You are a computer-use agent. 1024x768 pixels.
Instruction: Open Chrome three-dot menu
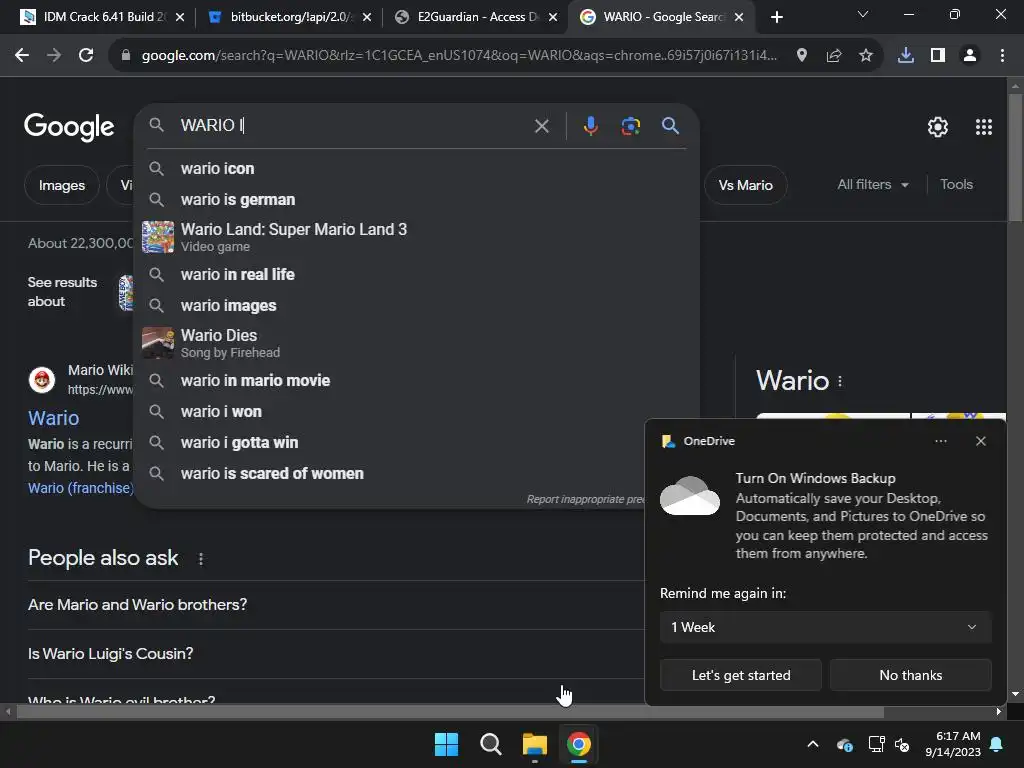click(x=1002, y=56)
